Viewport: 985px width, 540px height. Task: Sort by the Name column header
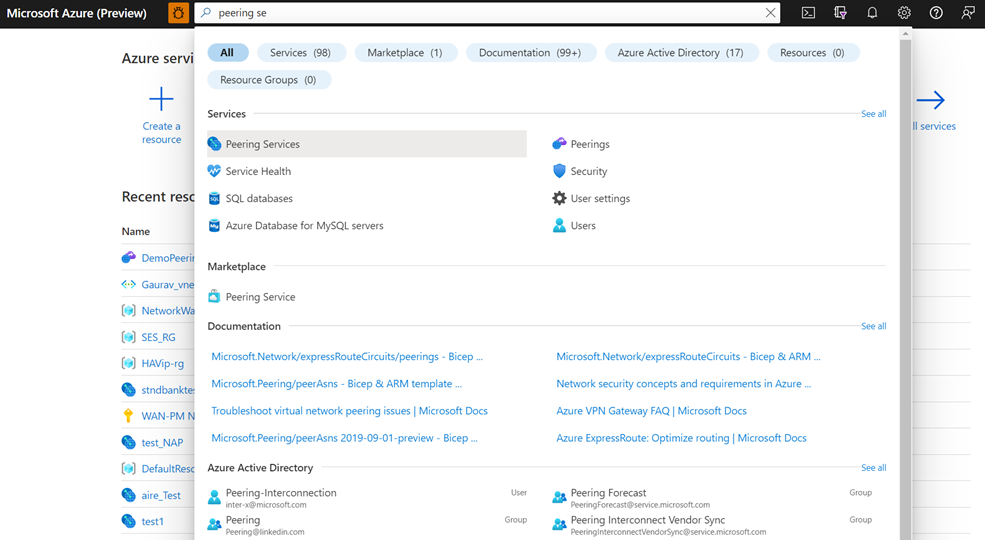point(136,231)
